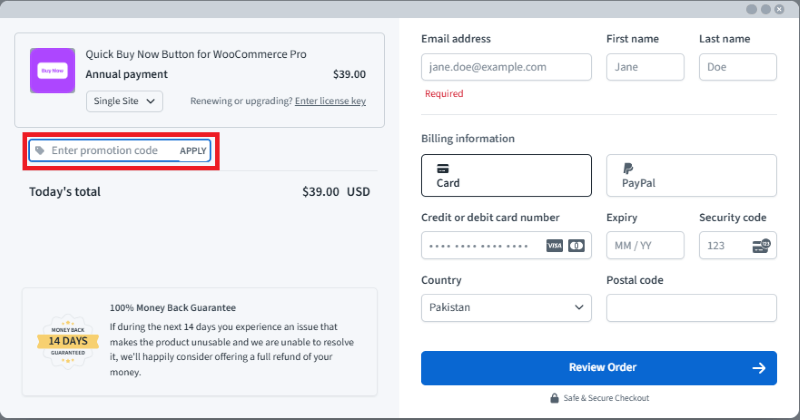Focus the Expiry MM / YY field
Screen dimensions: 800x420
(x=645, y=246)
